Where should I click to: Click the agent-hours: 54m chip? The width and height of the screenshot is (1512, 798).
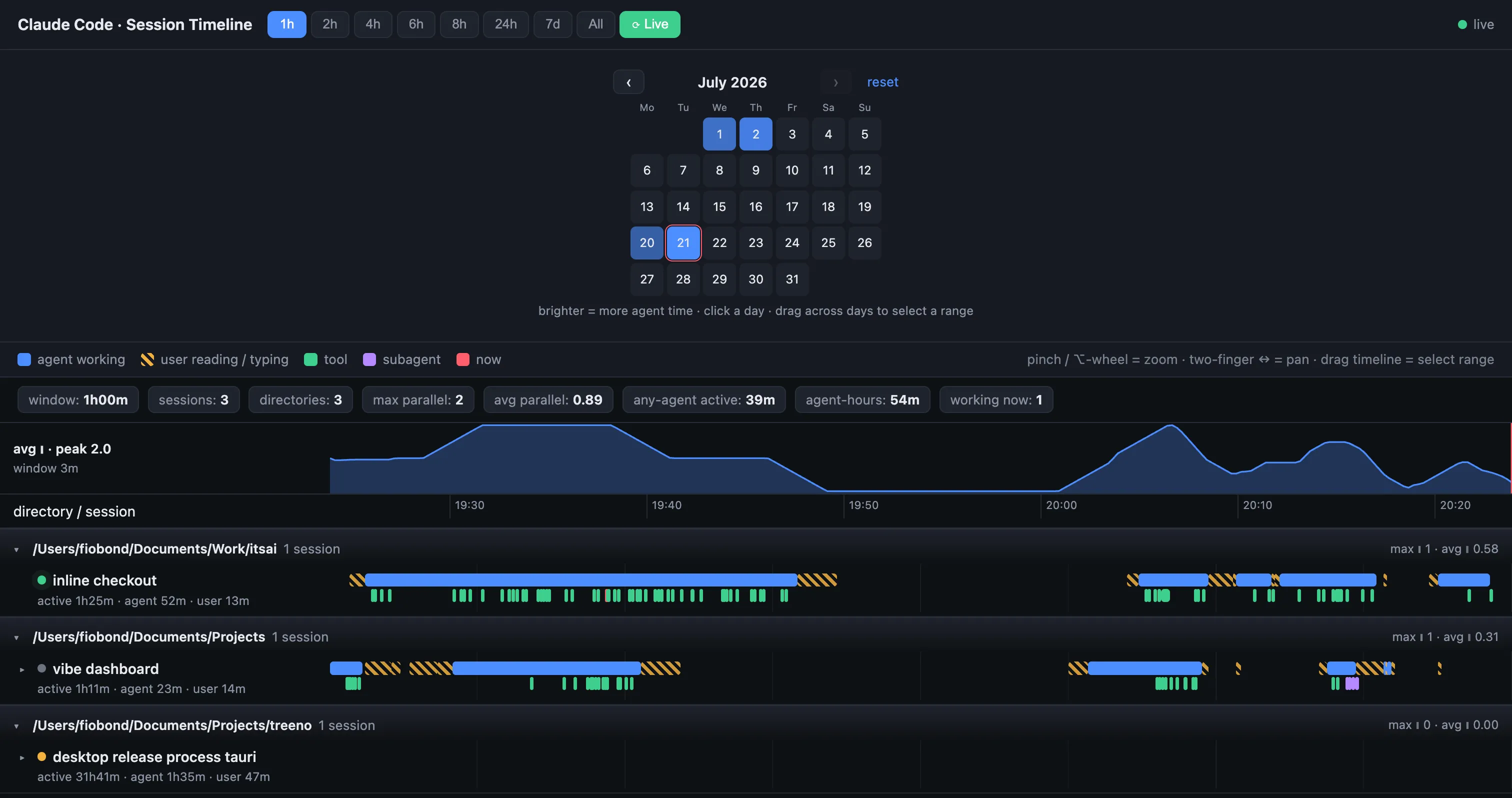click(x=862, y=399)
